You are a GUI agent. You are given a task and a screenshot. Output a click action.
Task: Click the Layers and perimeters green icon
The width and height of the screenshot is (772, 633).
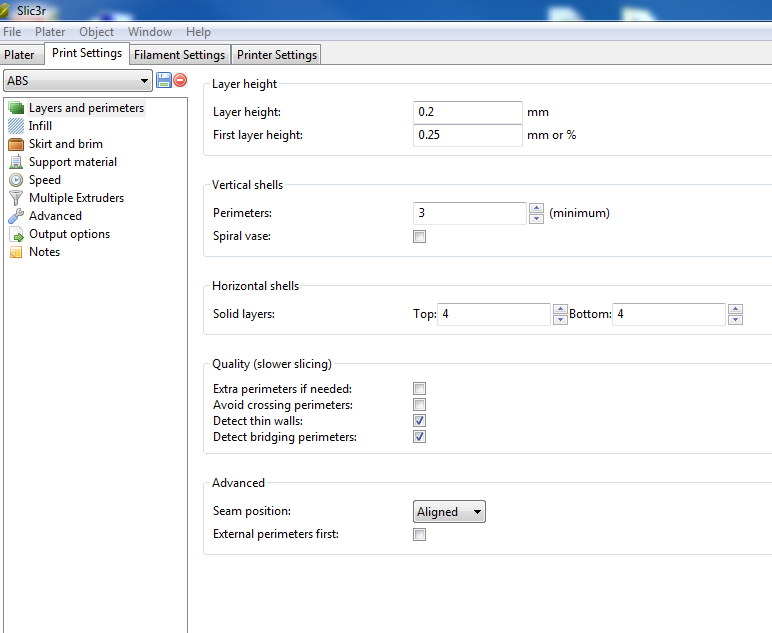click(x=16, y=108)
